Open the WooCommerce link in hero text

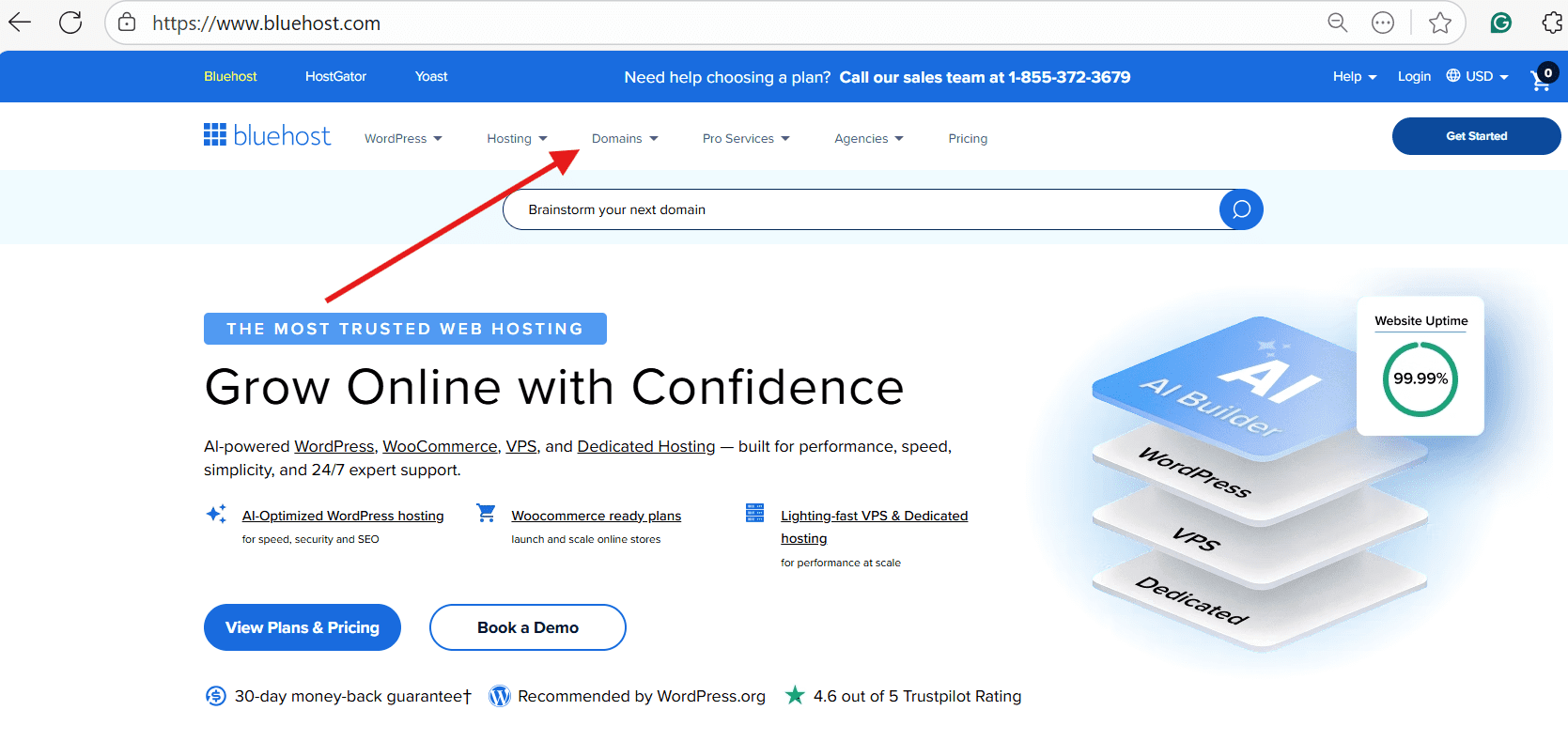[x=440, y=446]
